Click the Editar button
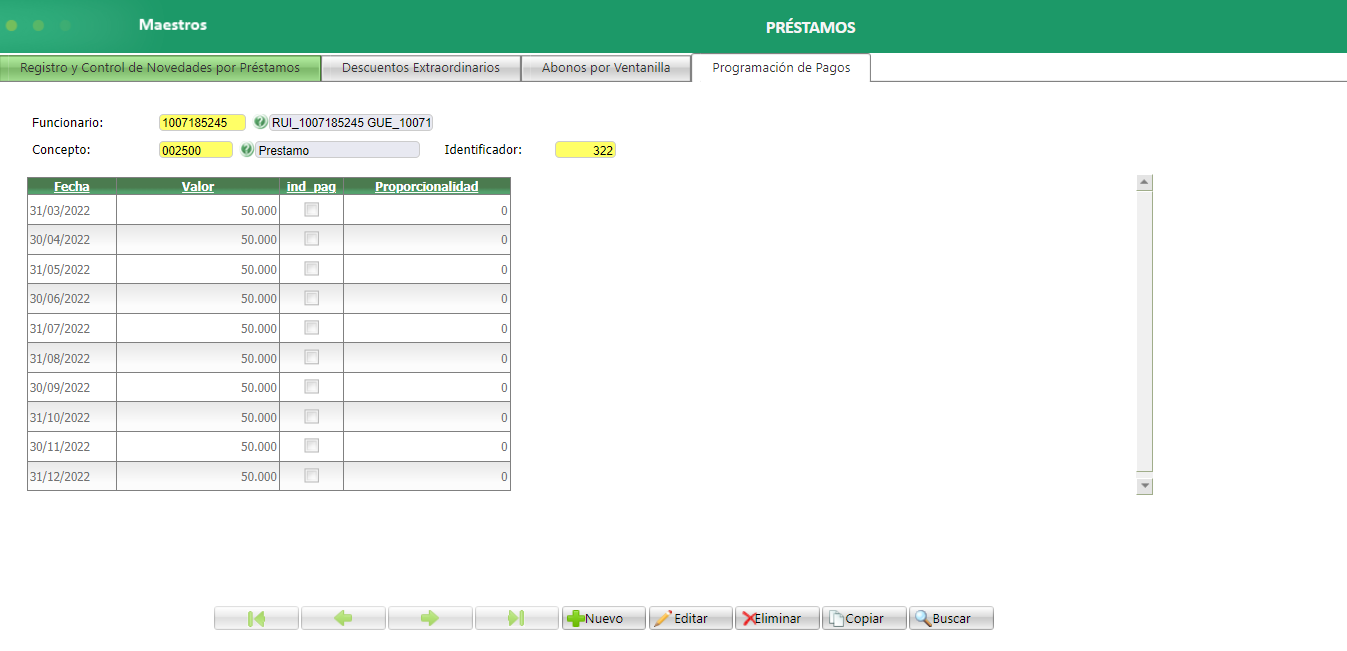 pos(691,618)
